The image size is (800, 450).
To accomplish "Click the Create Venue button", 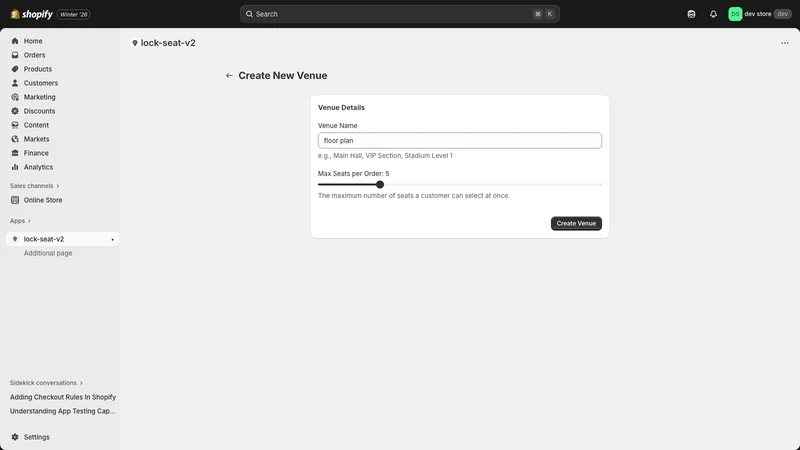I will pos(576,223).
